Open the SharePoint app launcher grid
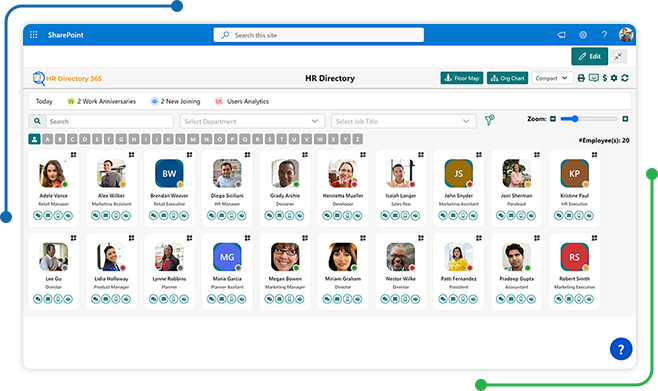The width and height of the screenshot is (658, 391). 34,35
